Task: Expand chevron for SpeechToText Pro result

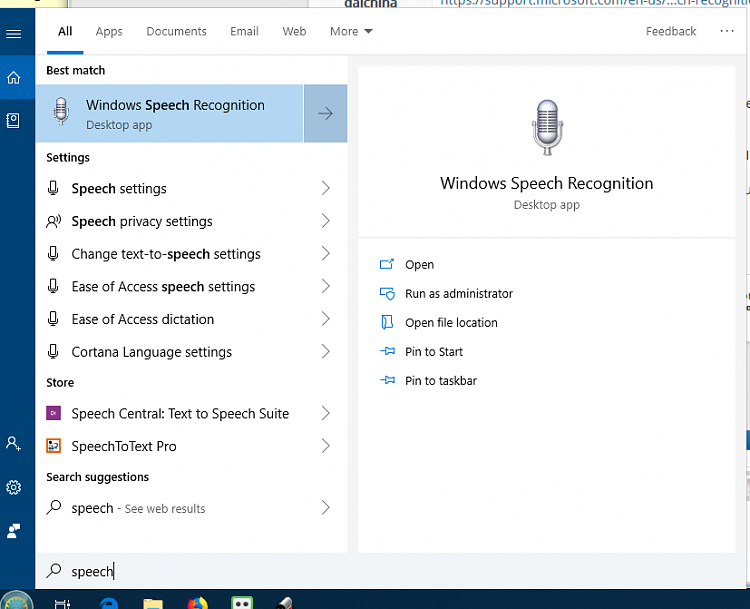Action: 326,446
